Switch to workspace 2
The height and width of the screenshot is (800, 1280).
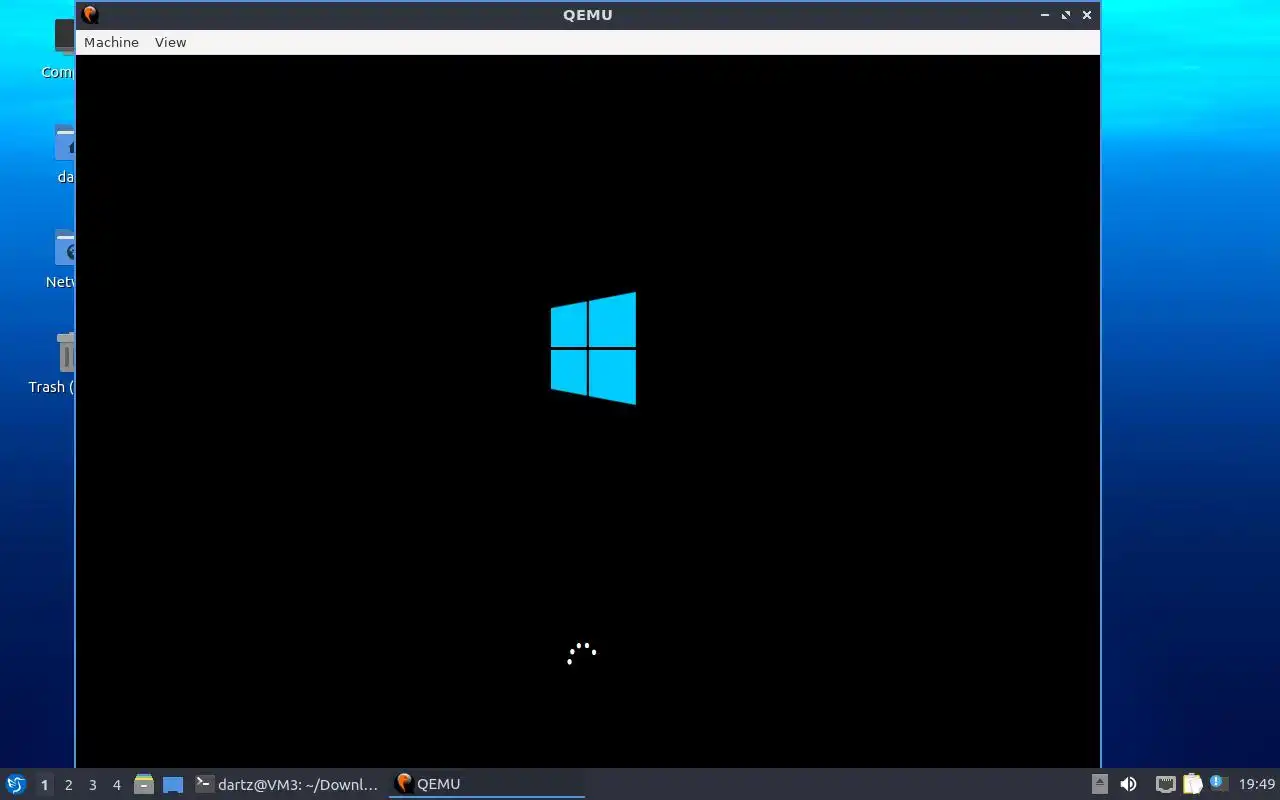tap(68, 785)
